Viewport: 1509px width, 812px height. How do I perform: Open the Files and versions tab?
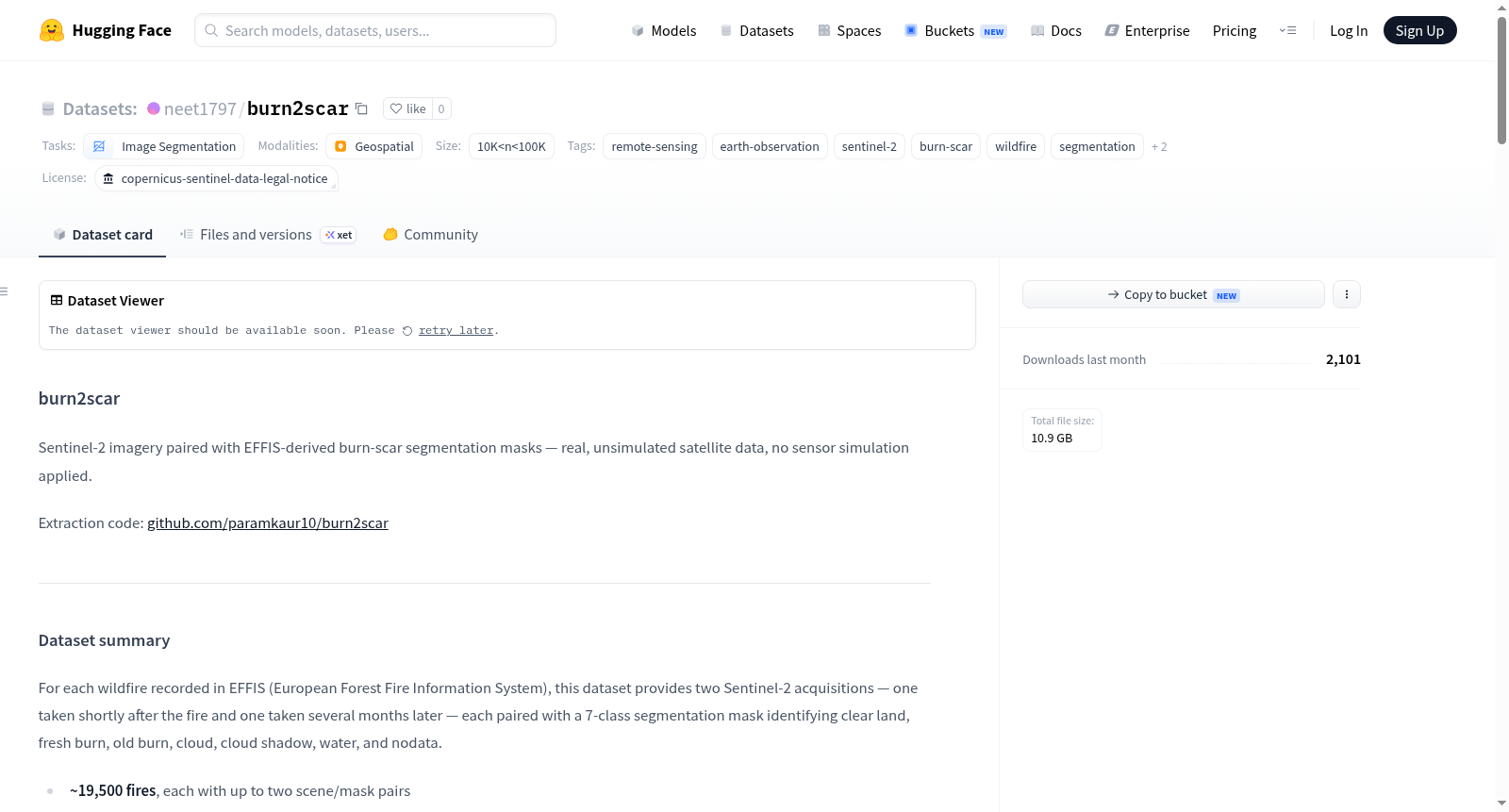pos(268,235)
